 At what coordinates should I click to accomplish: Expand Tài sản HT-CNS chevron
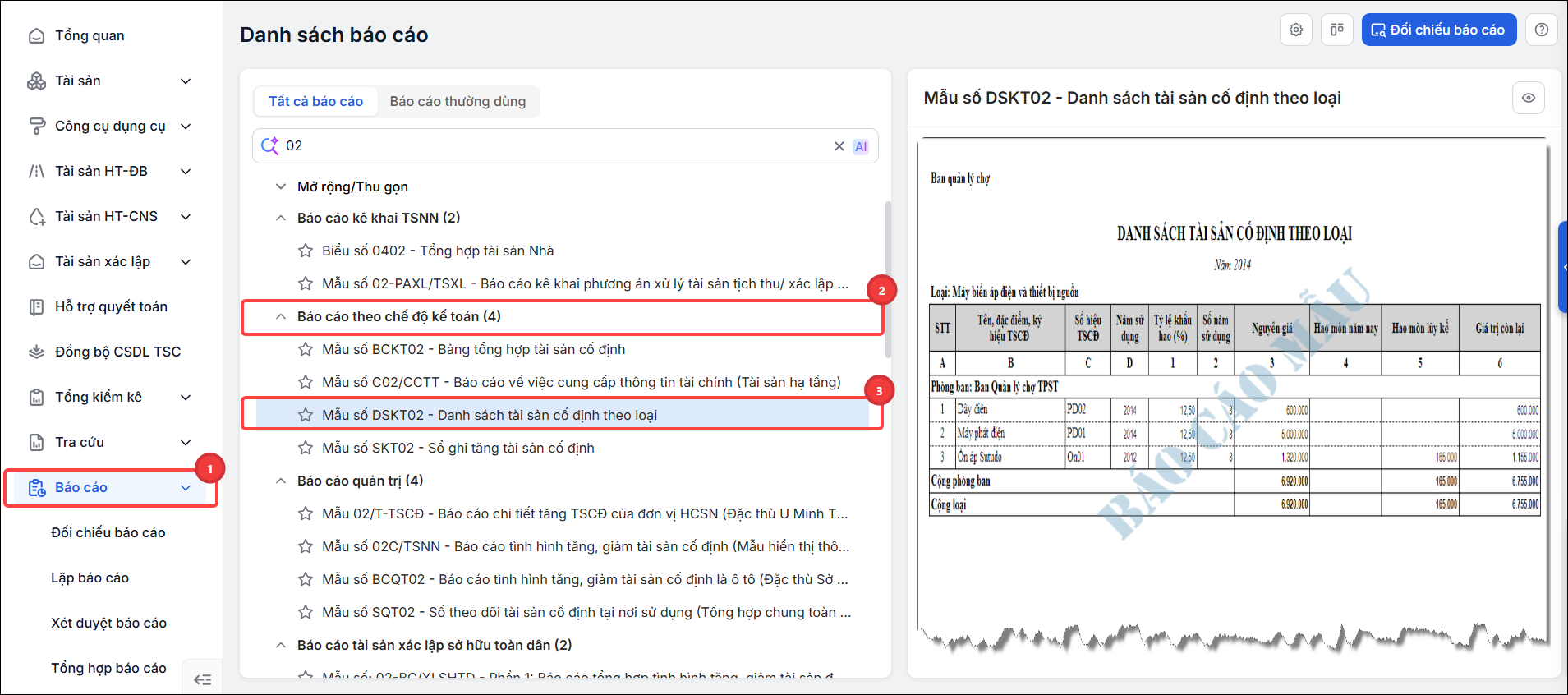pyautogui.click(x=186, y=216)
